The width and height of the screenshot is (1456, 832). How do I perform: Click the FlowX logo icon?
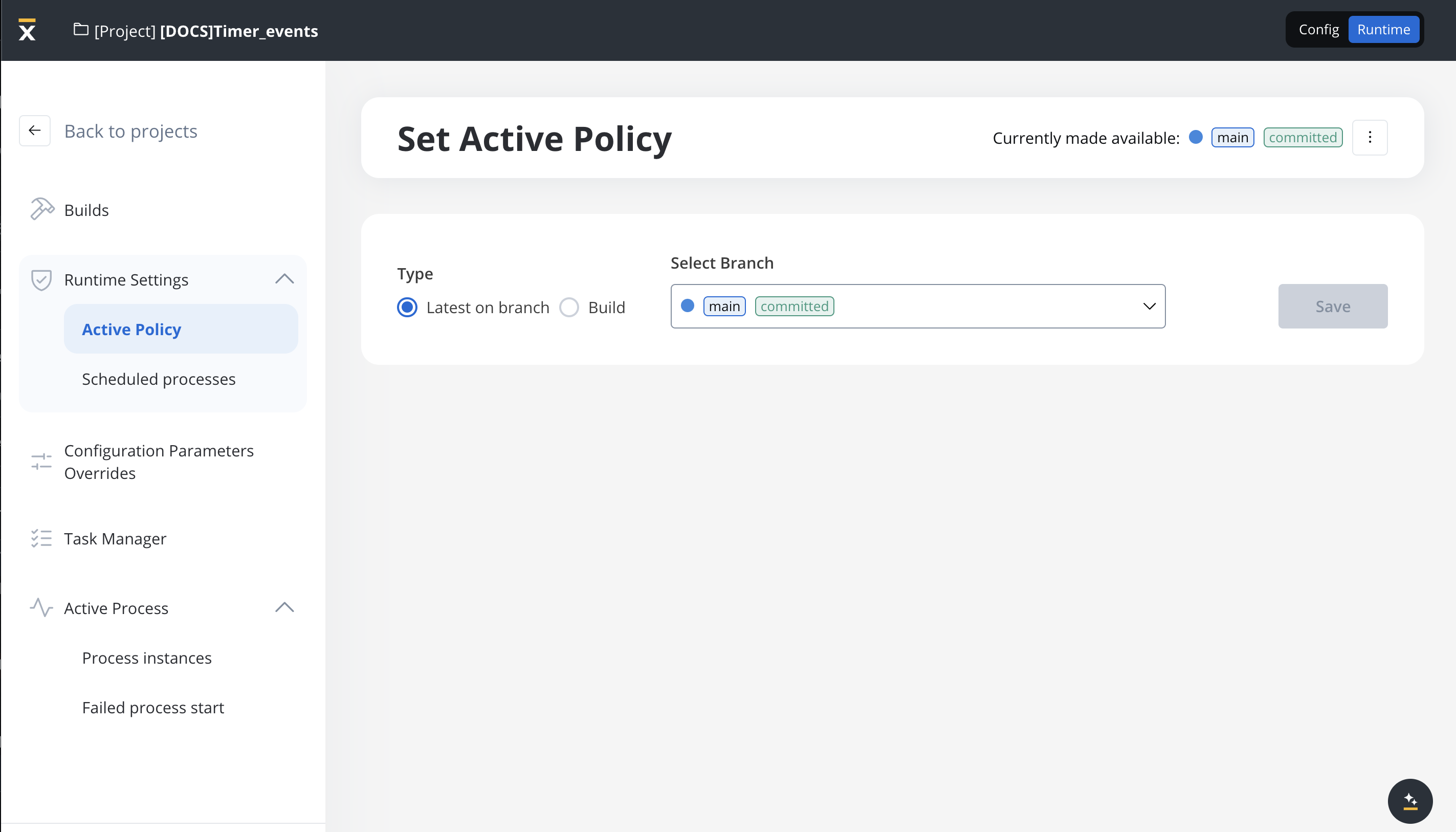(27, 30)
